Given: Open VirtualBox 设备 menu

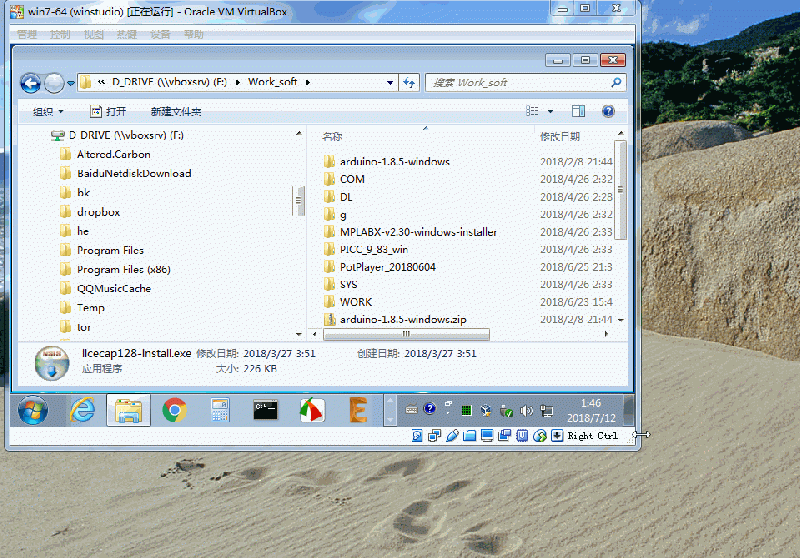Looking at the screenshot, I should pos(160,35).
